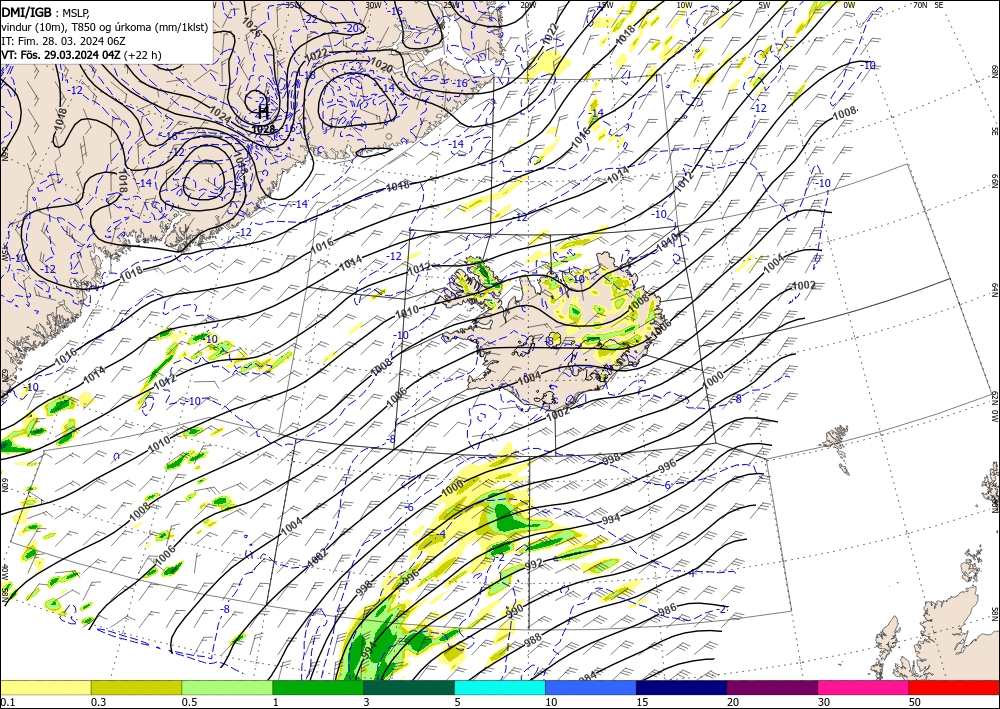Click the 70N latitude label at top right
The width and height of the screenshot is (1000, 709).
point(920,5)
